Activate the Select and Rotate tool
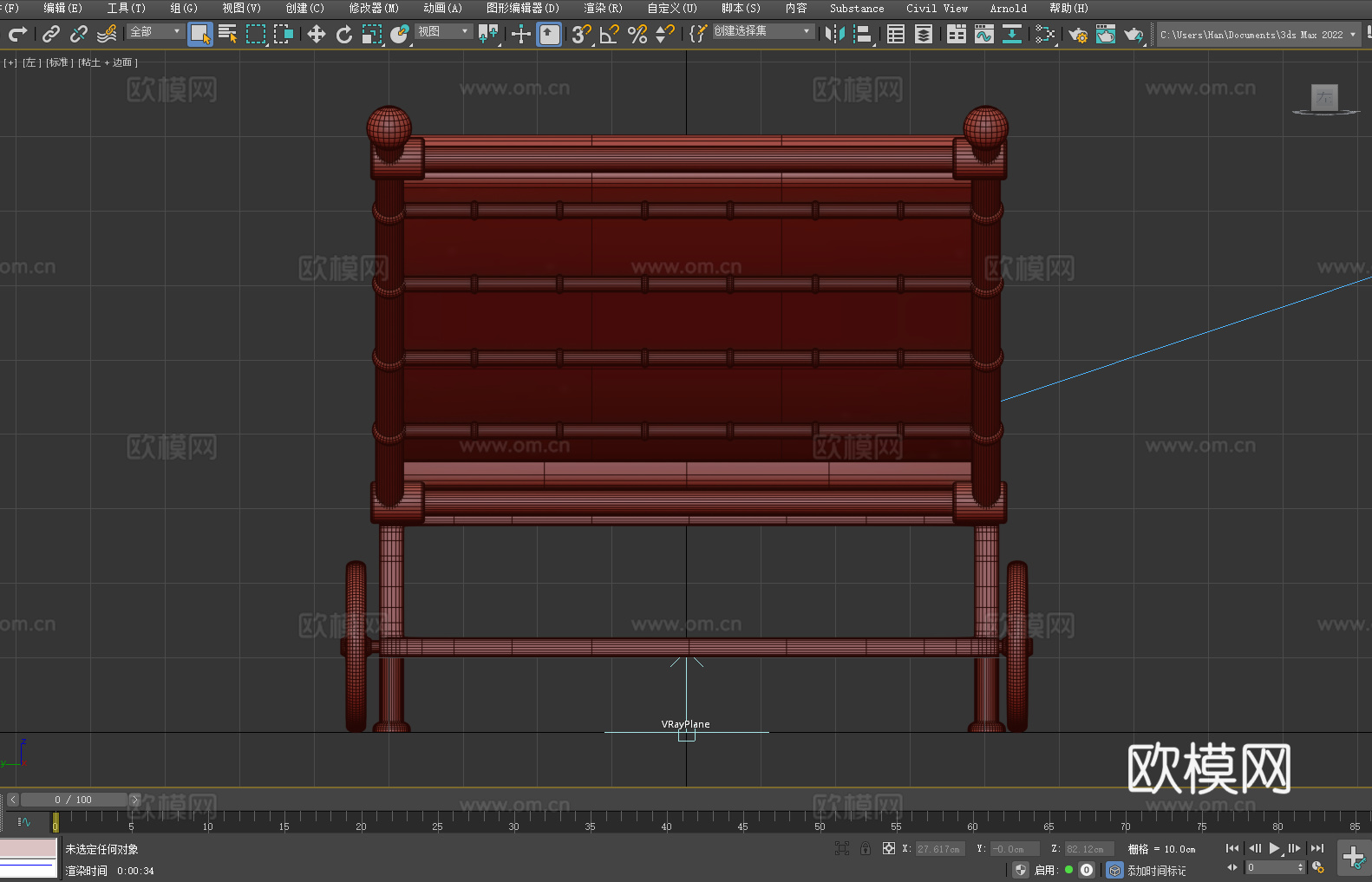This screenshot has height=882, width=1372. click(x=344, y=34)
